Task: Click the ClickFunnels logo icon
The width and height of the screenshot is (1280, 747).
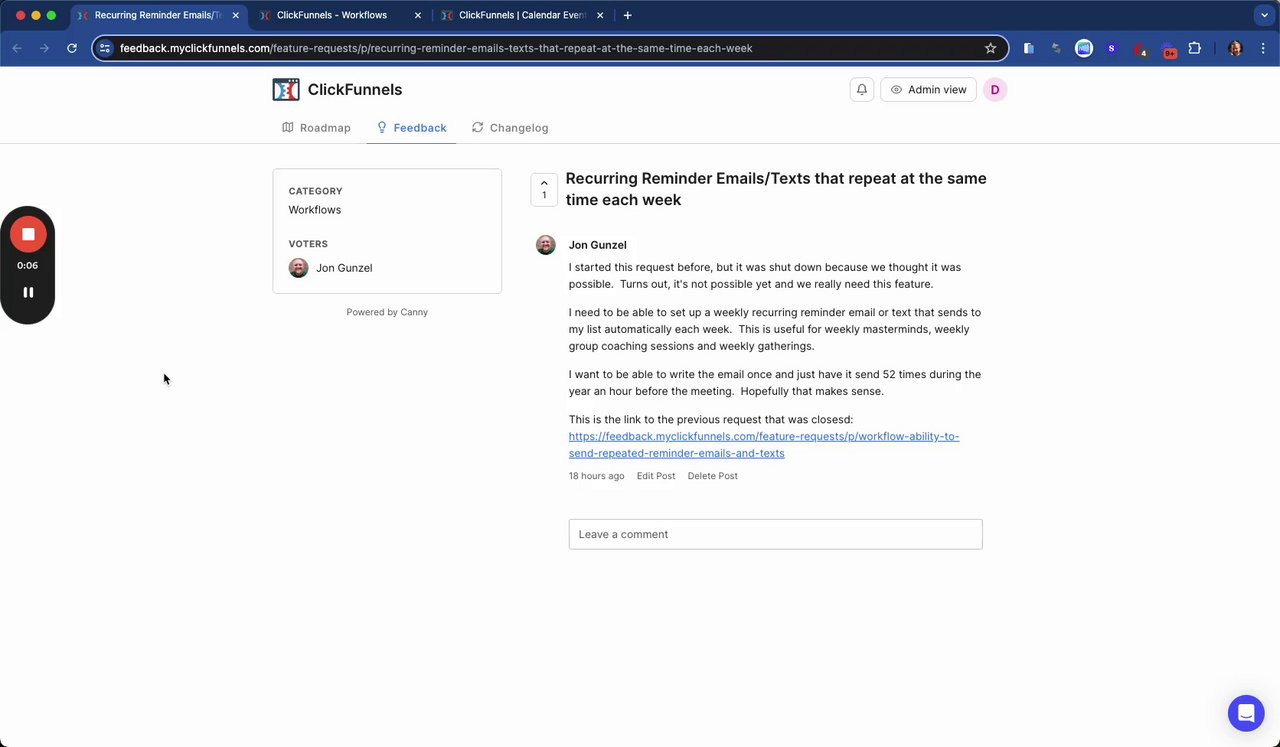Action: (286, 89)
